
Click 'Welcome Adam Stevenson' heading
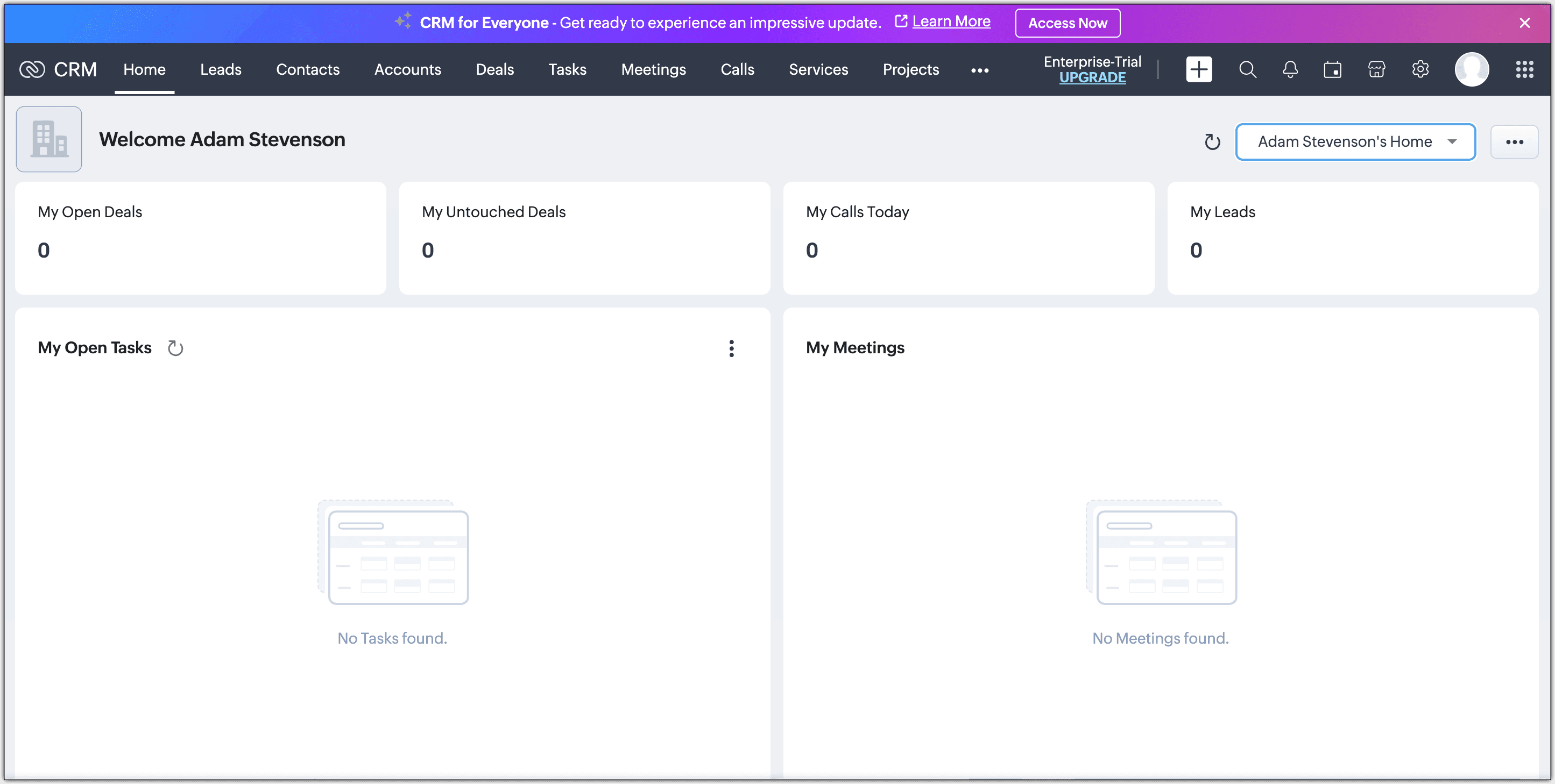click(x=222, y=140)
